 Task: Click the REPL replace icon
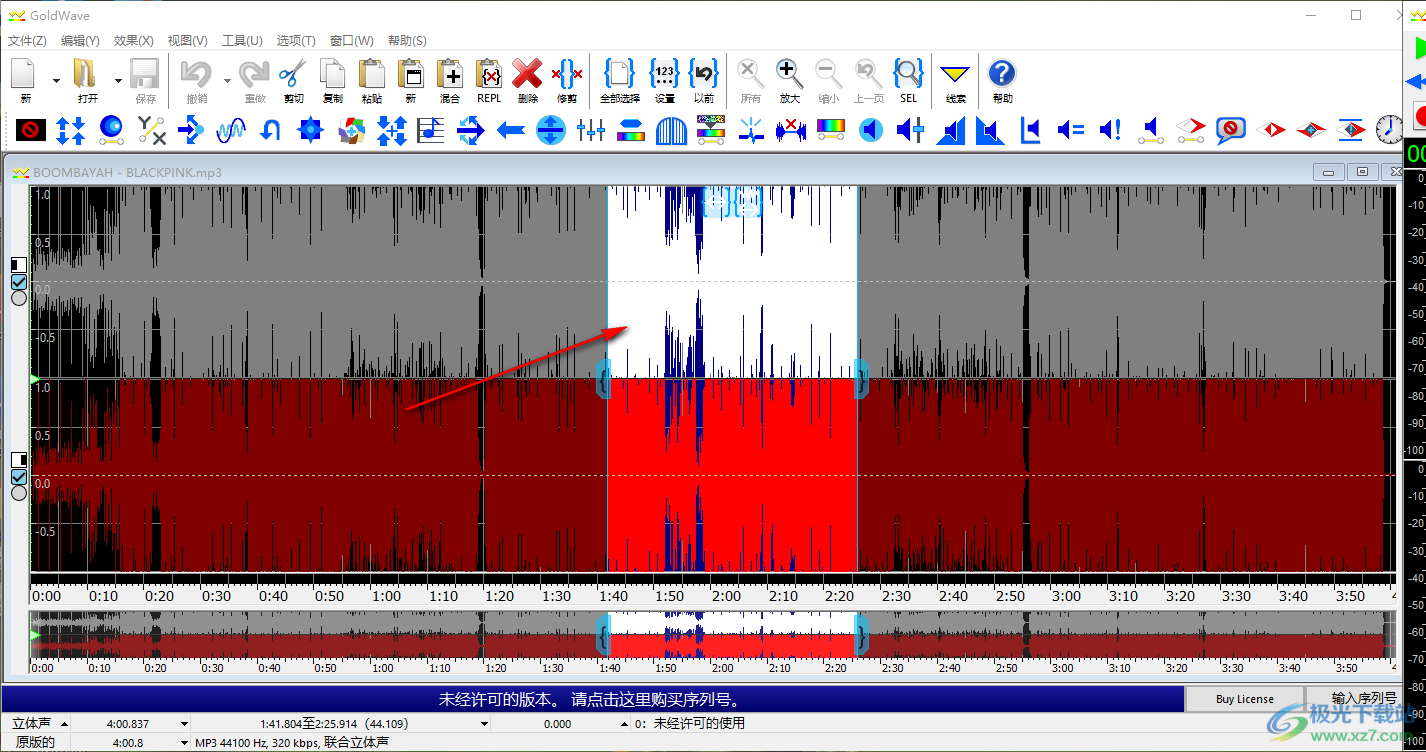489,80
